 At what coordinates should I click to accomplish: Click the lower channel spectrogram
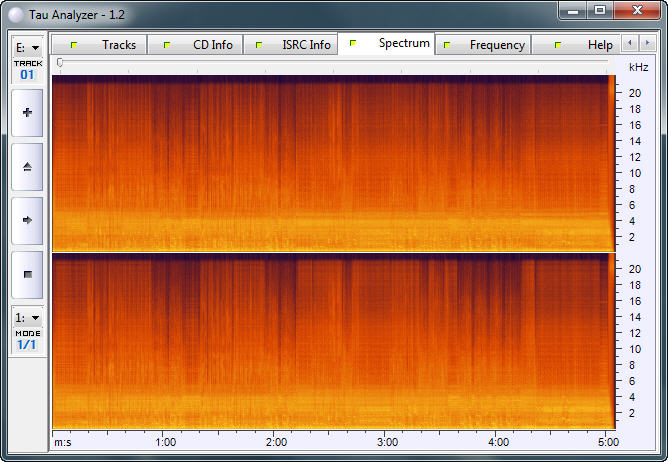tap(330, 341)
